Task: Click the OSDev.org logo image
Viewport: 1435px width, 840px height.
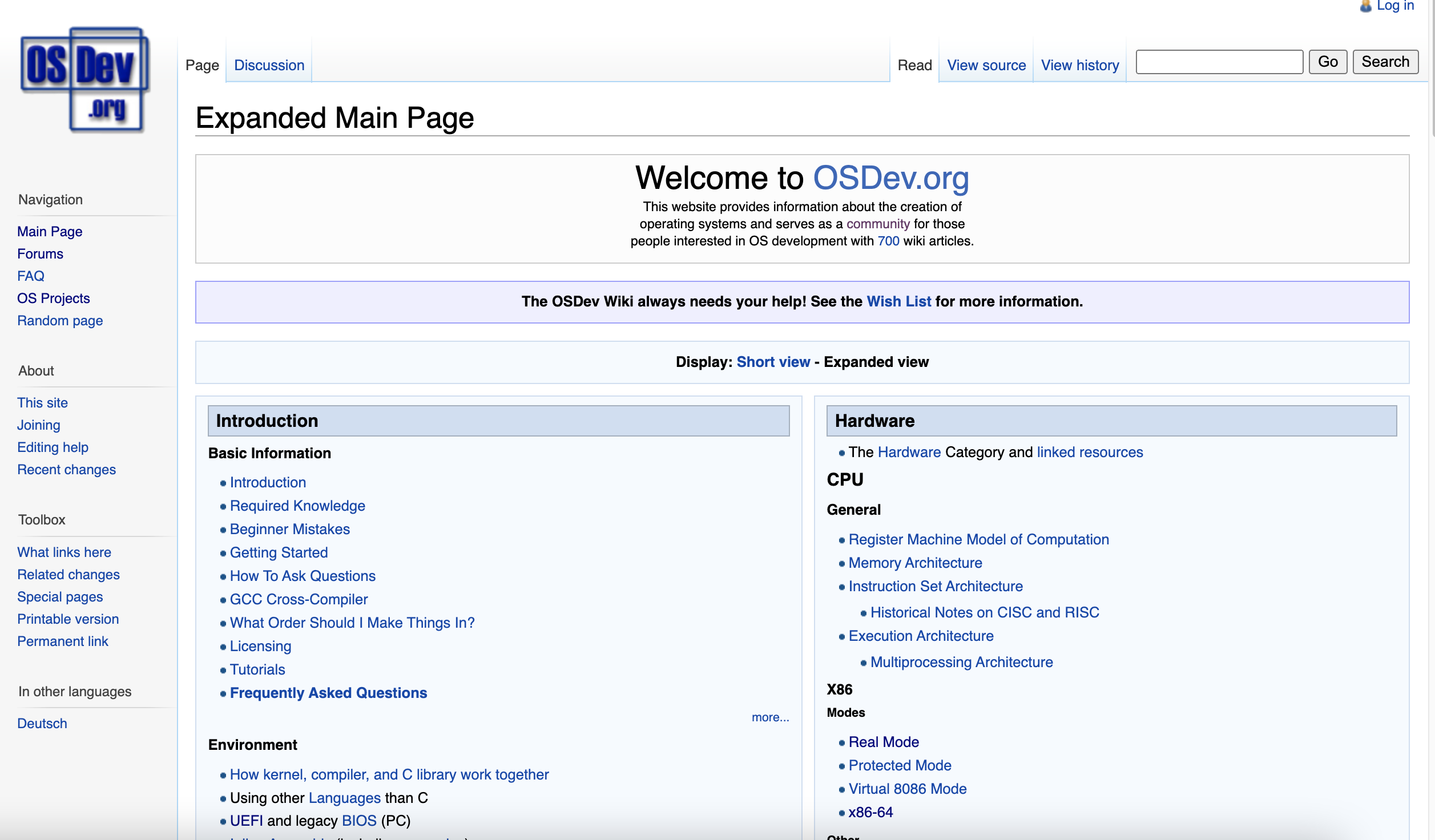Action: pos(84,80)
